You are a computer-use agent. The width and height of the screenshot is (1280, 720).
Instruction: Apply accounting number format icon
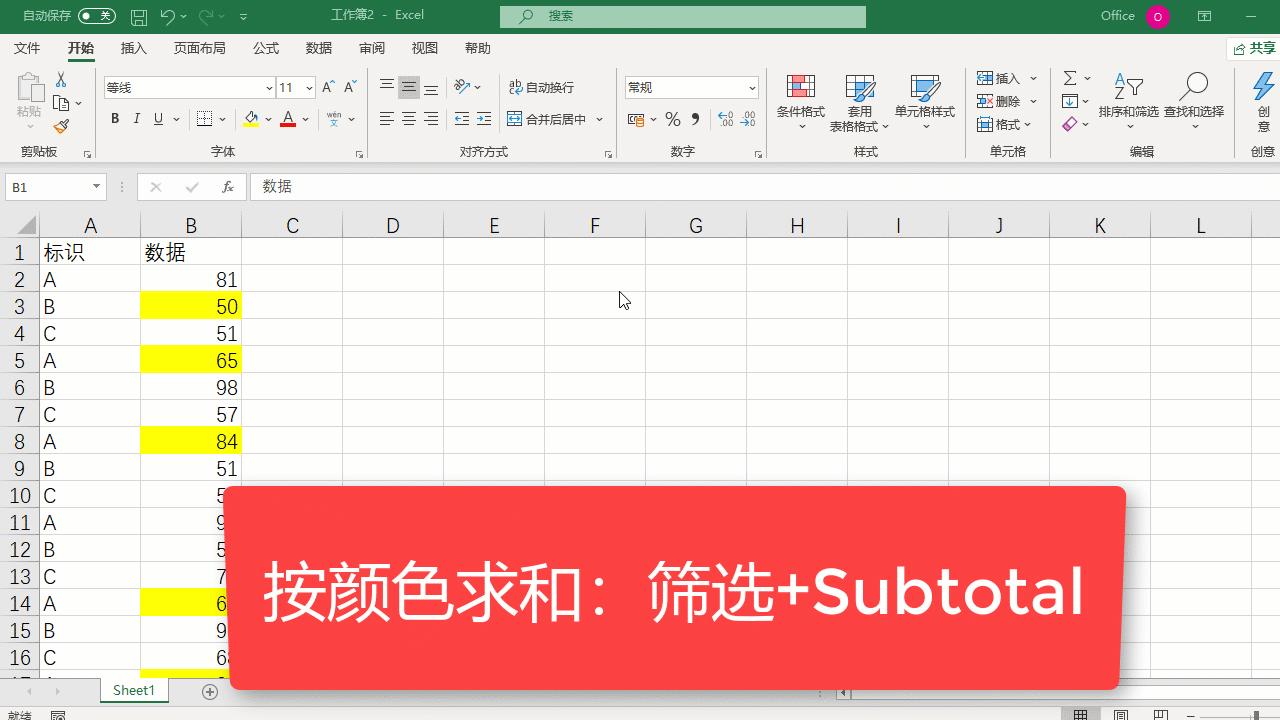(x=636, y=119)
